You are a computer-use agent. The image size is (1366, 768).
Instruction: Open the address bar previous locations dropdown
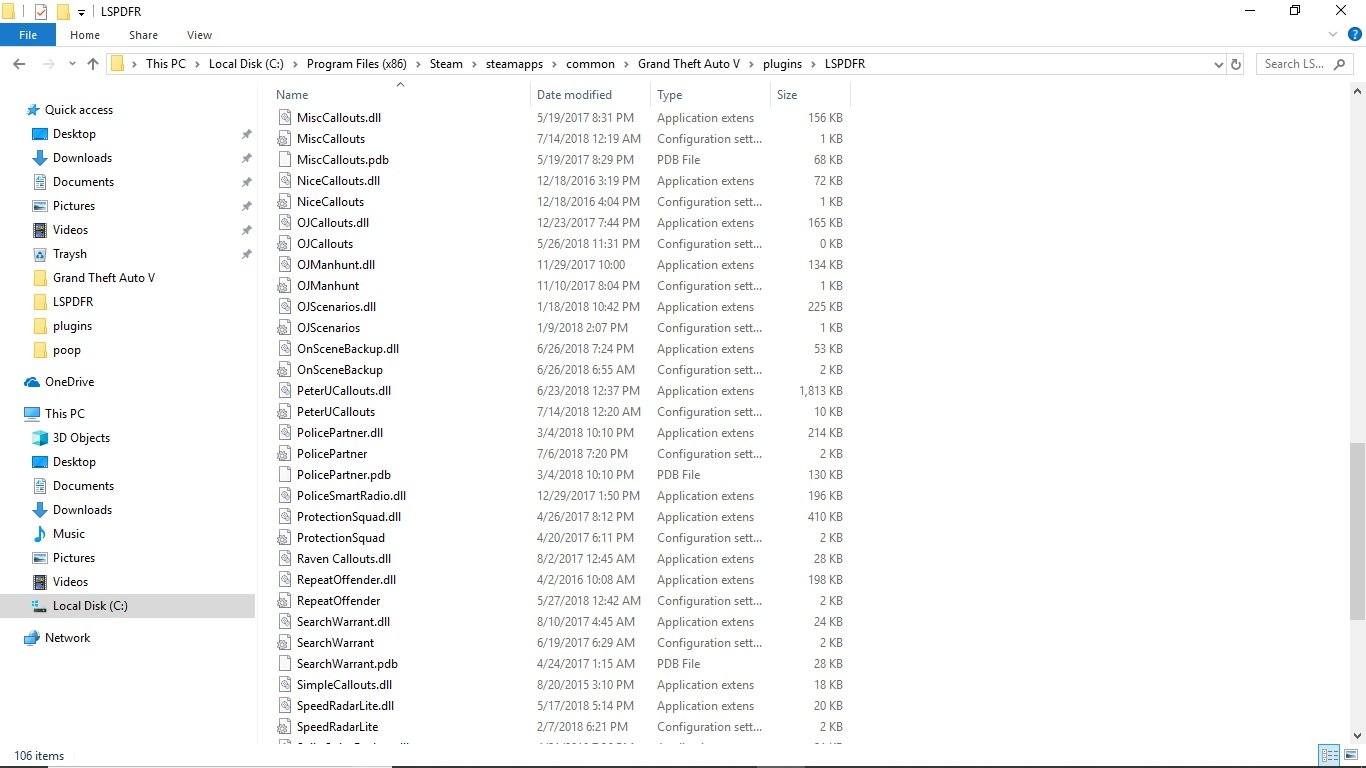[1218, 64]
